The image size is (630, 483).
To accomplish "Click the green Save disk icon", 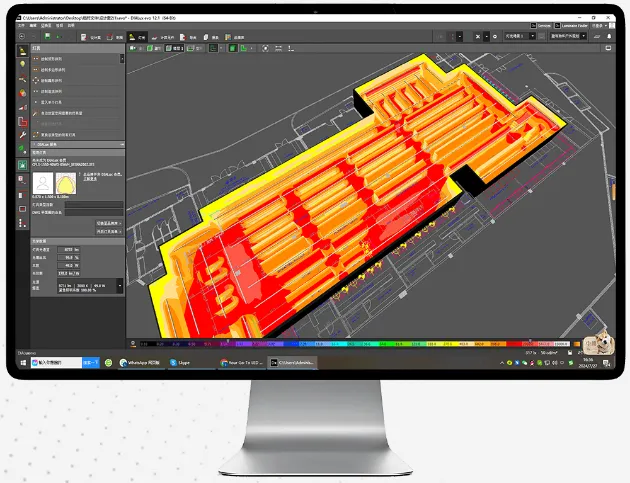I will click(47, 37).
